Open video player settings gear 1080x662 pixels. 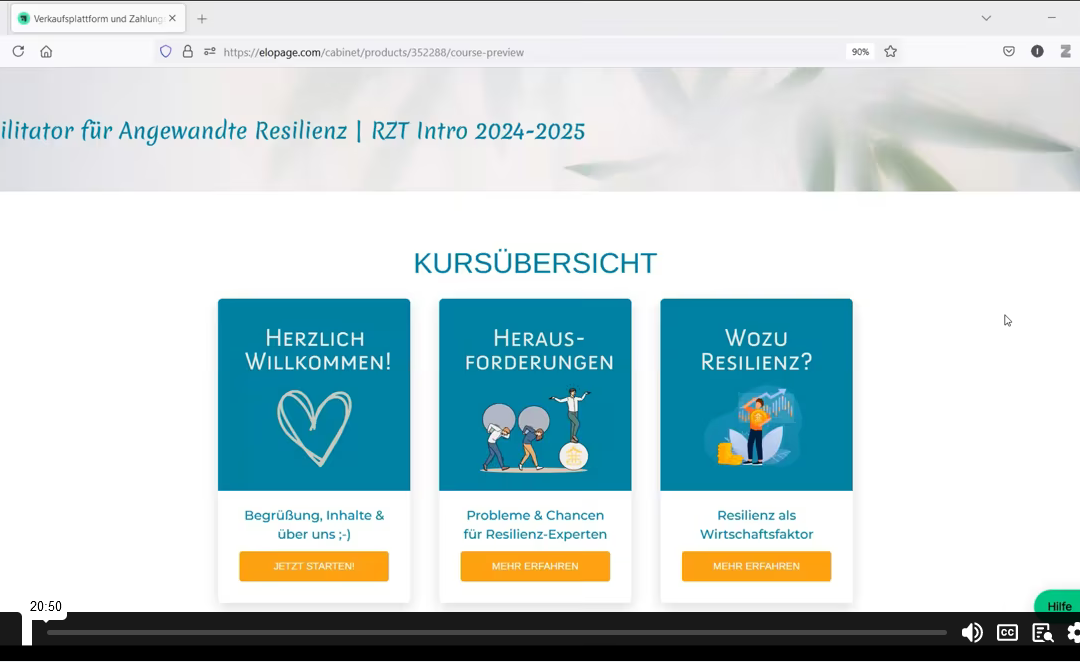click(x=1073, y=632)
